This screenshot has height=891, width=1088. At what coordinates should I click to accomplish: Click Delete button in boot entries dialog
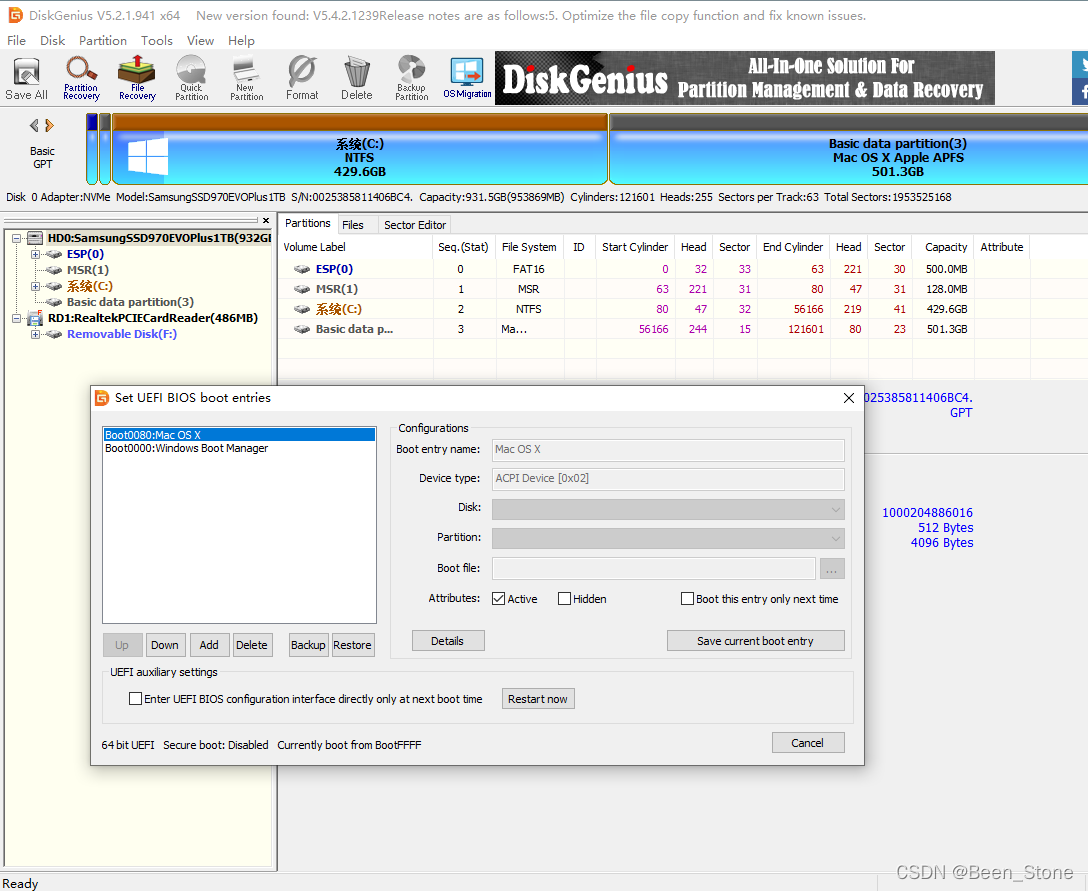point(252,645)
